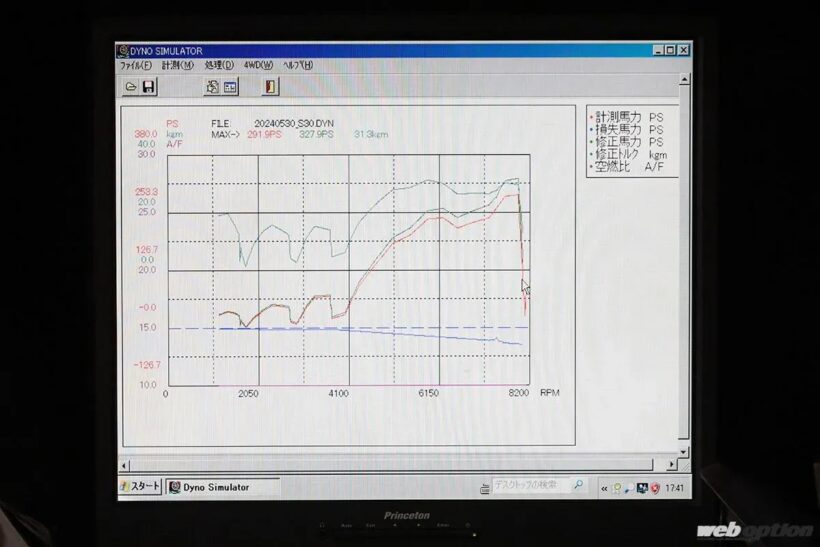This screenshot has width=820, height=547.
Task: Click into the desktop search field
Action: point(528,486)
